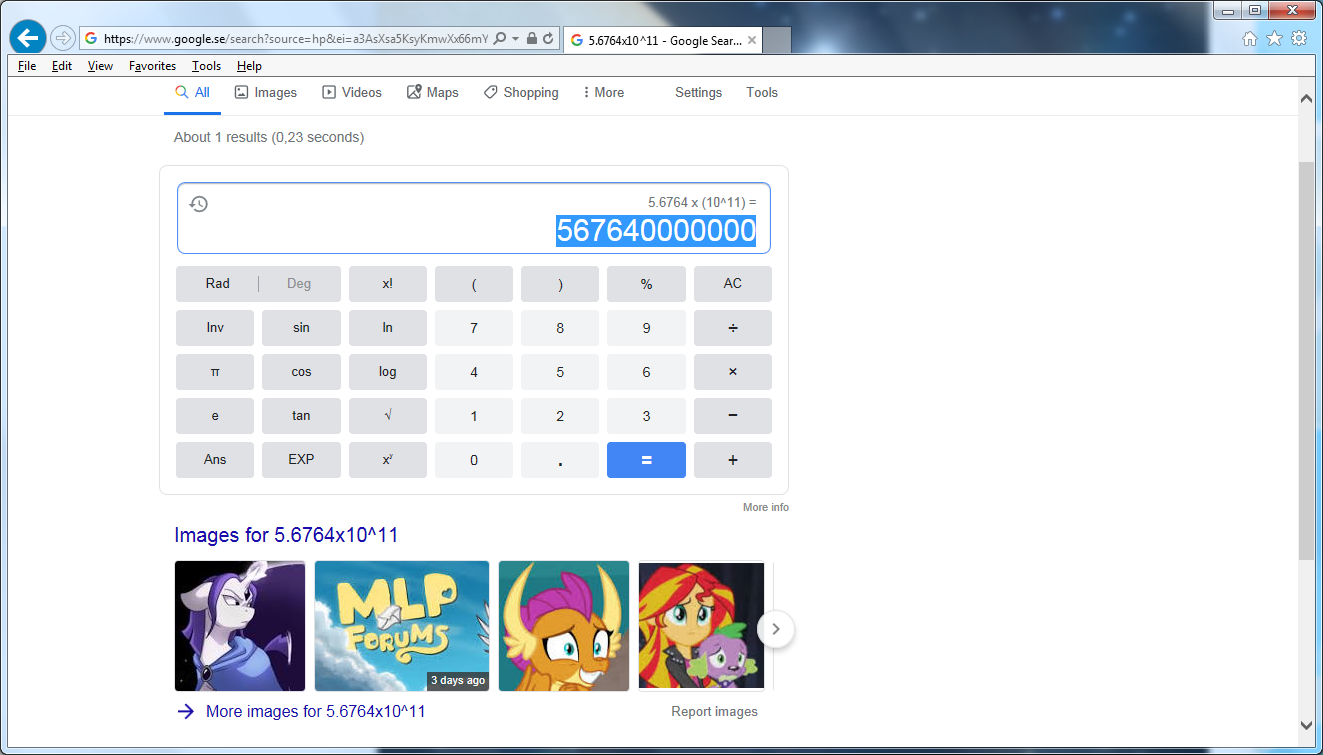Click the division key
1323x755 pixels.
click(733, 328)
